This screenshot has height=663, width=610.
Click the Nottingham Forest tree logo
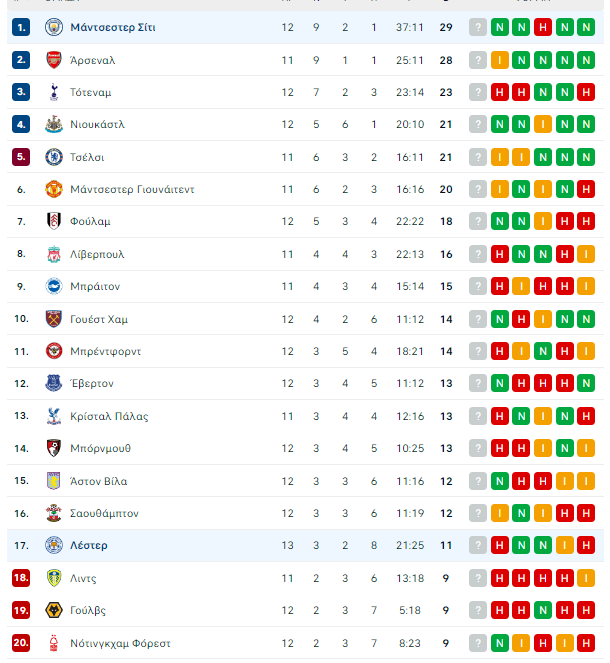tap(54, 643)
